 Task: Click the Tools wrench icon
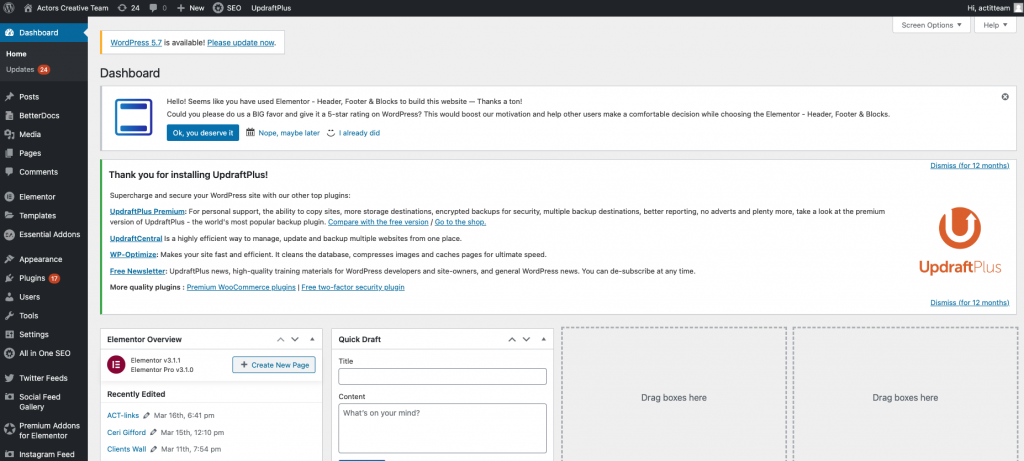[9, 316]
